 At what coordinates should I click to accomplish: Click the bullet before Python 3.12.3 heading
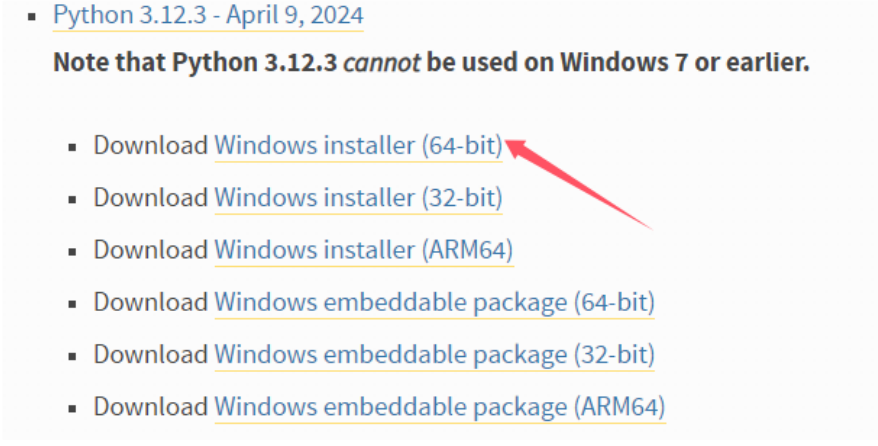click(x=32, y=17)
